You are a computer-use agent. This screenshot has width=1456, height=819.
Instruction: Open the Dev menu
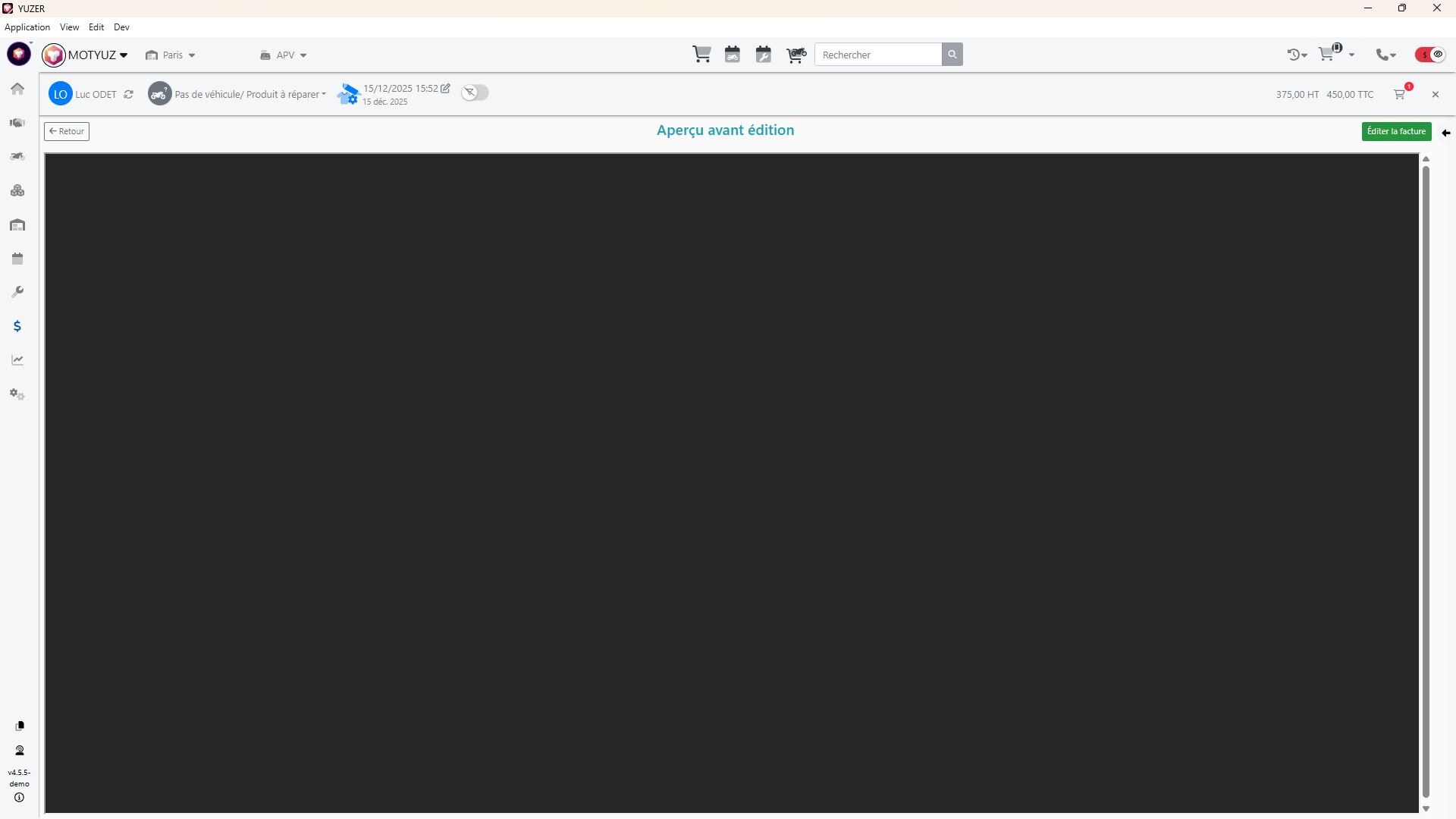(121, 27)
